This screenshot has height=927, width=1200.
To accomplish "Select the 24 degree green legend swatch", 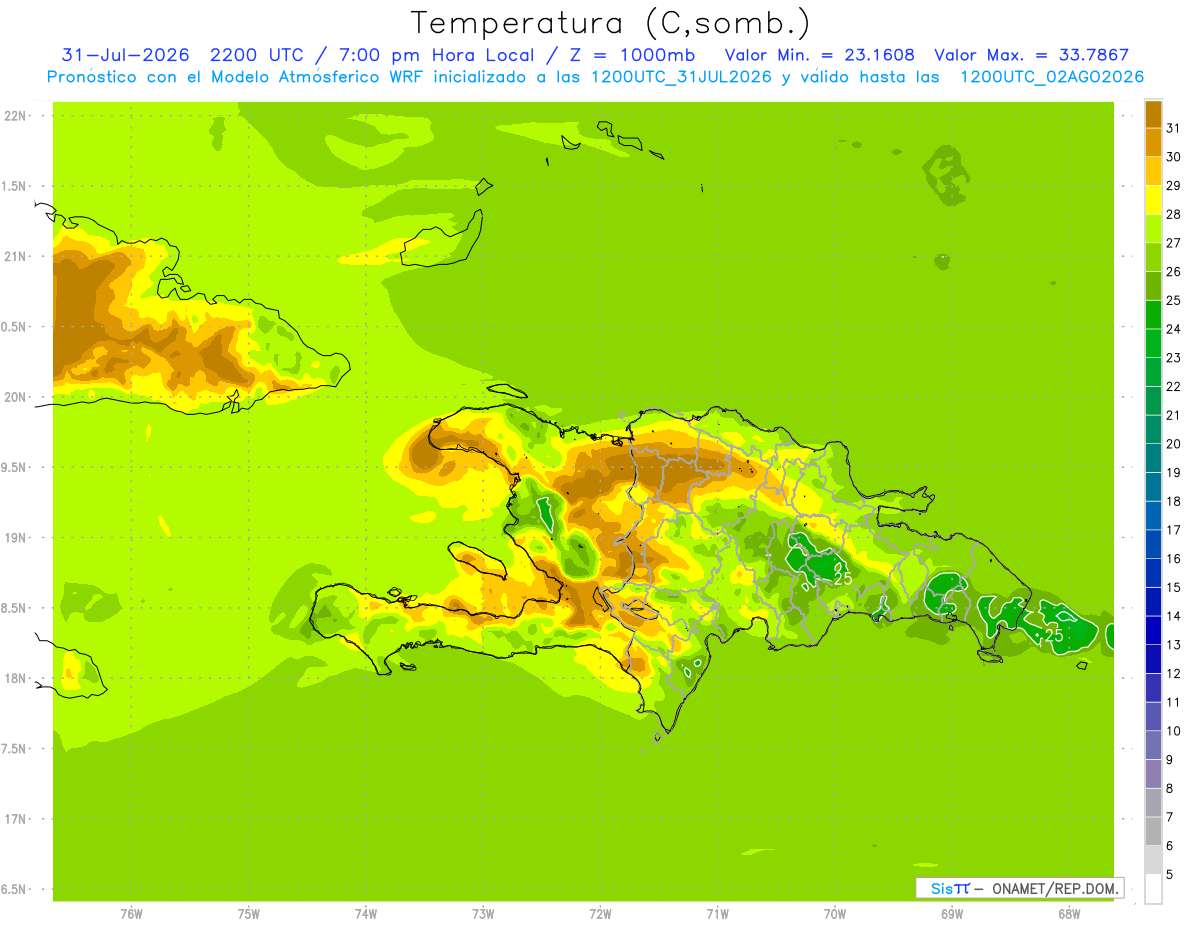I will click(1153, 315).
